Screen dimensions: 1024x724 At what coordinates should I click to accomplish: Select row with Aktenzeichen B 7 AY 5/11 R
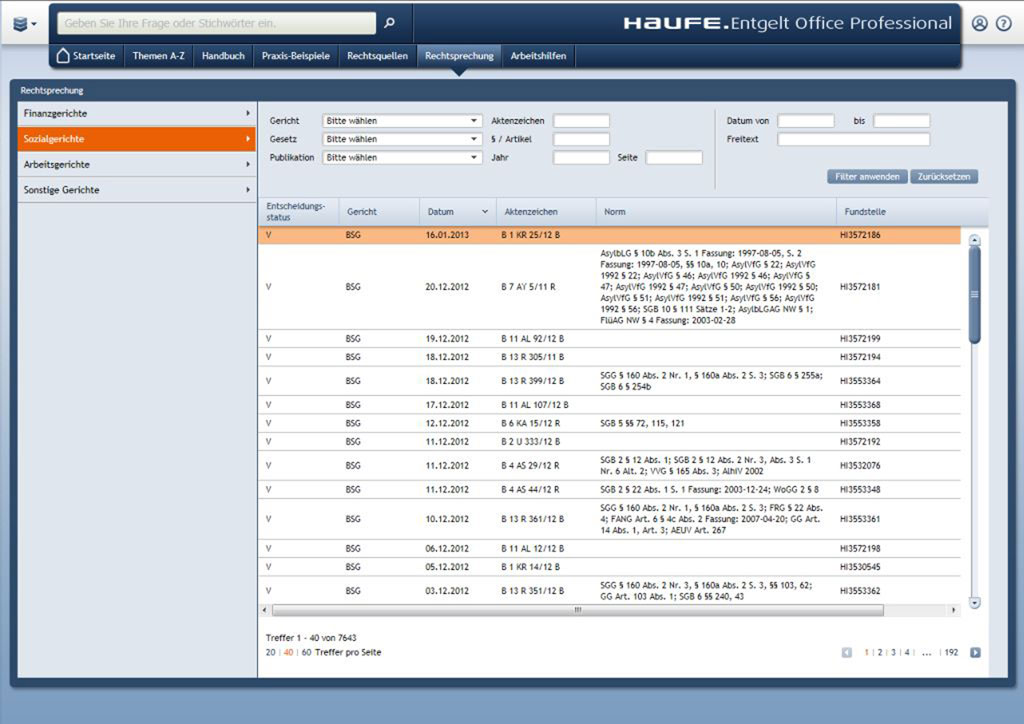click(x=610, y=287)
